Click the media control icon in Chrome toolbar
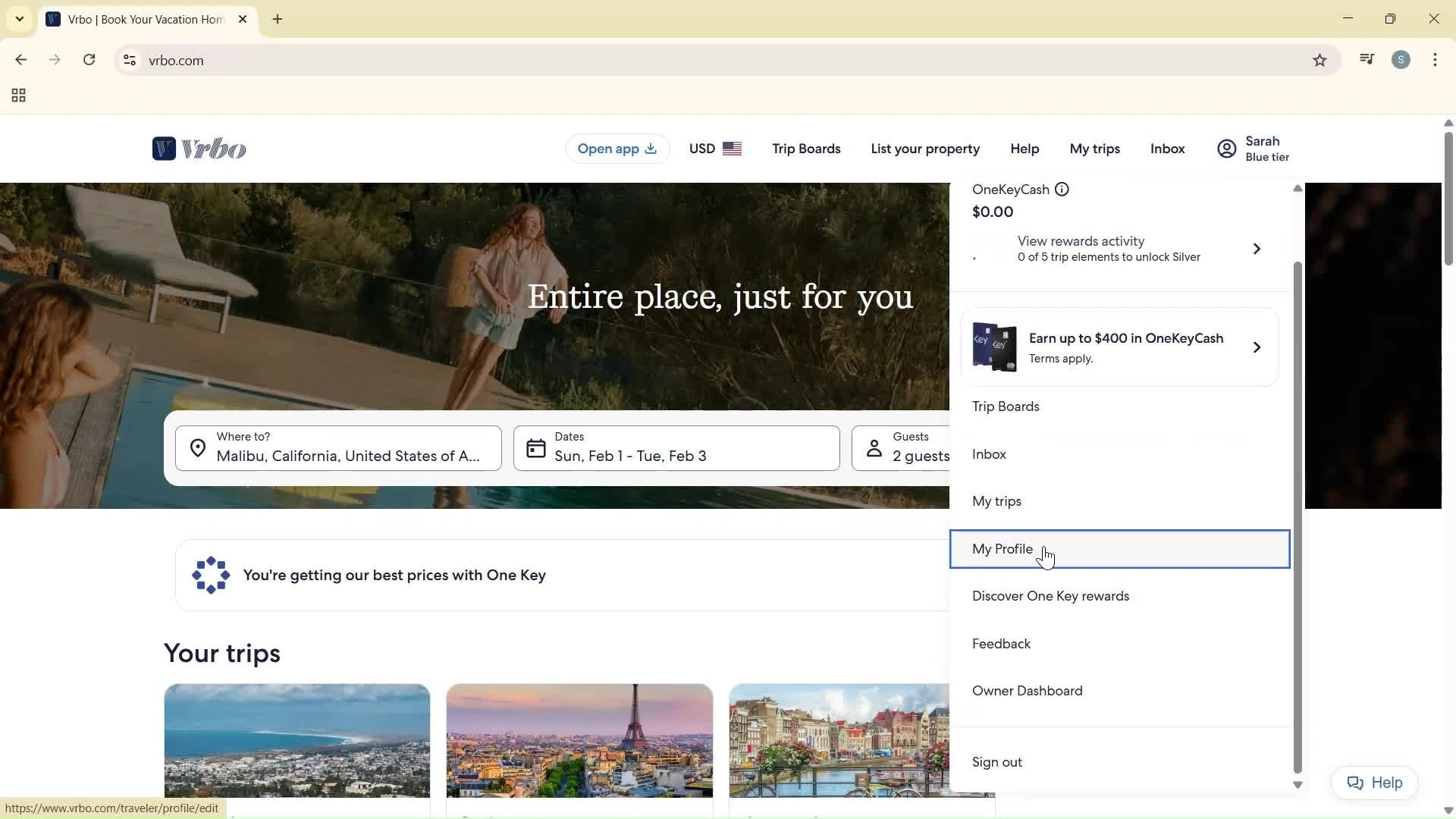Image resolution: width=1456 pixels, height=819 pixels. point(1367,60)
